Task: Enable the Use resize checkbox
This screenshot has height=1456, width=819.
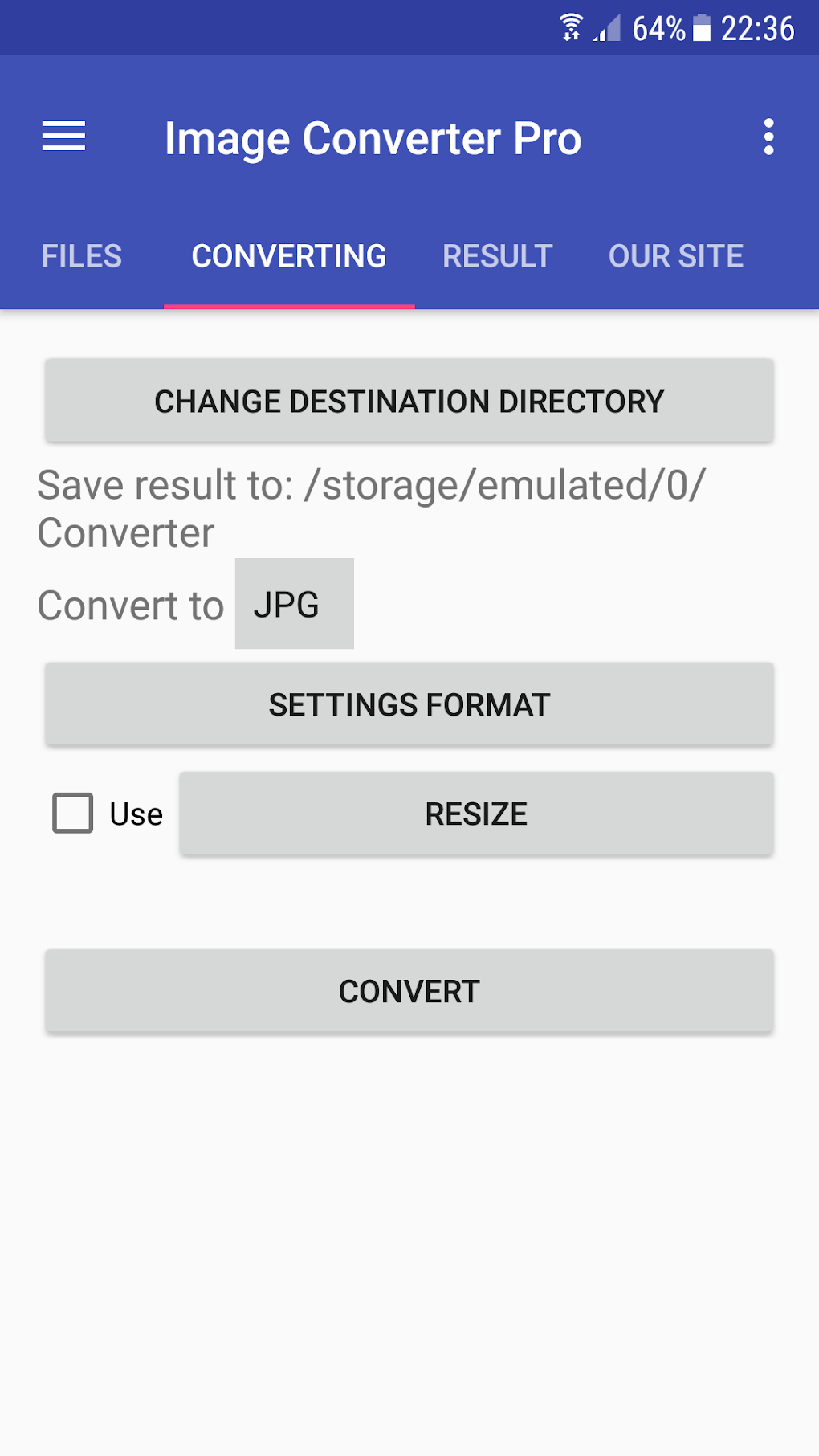Action: (73, 813)
